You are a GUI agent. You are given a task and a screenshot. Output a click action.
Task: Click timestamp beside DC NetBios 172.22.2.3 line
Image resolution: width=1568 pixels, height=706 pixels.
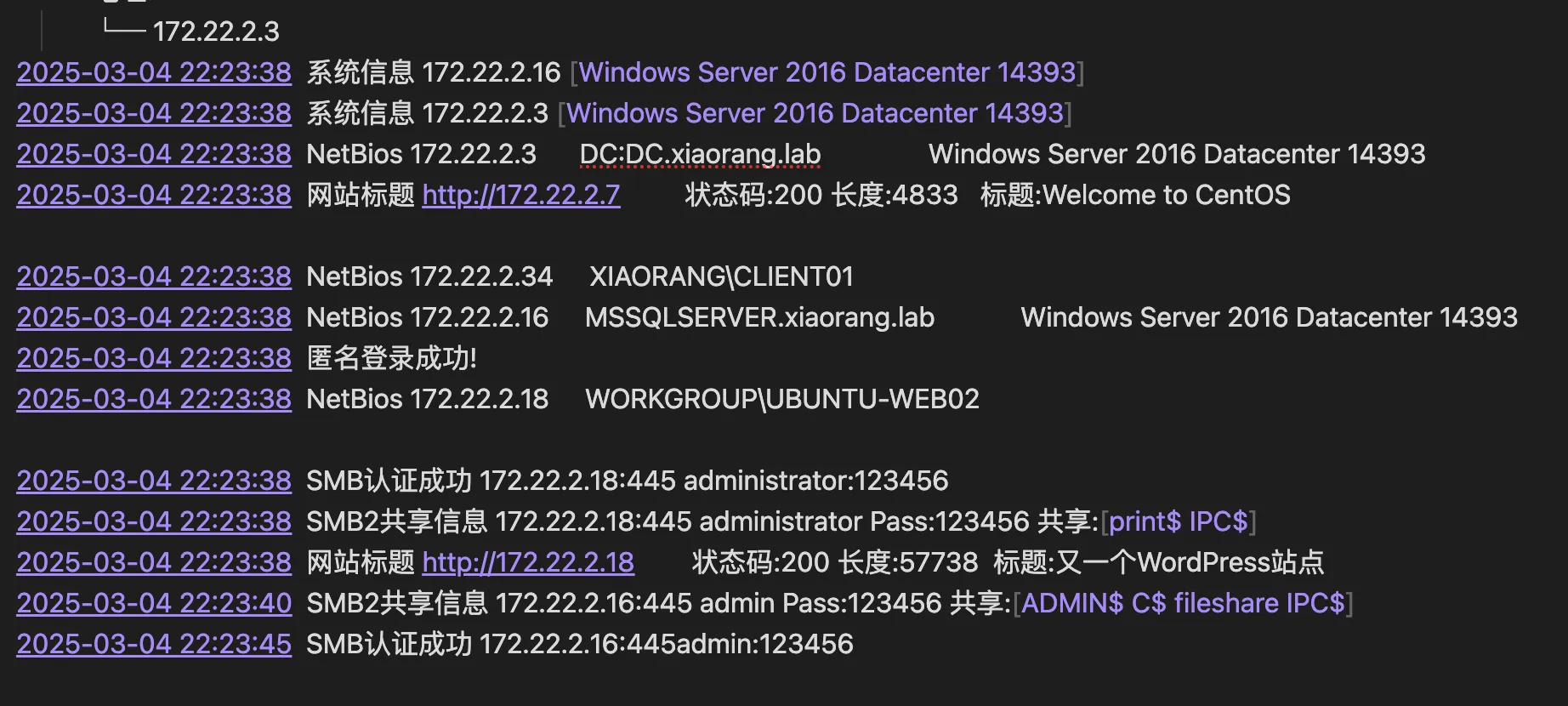pos(154,154)
